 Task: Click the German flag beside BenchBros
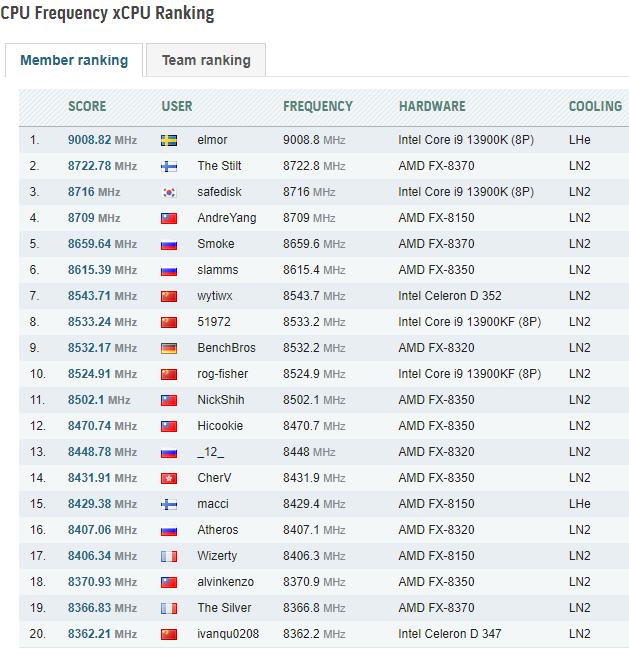(x=169, y=348)
